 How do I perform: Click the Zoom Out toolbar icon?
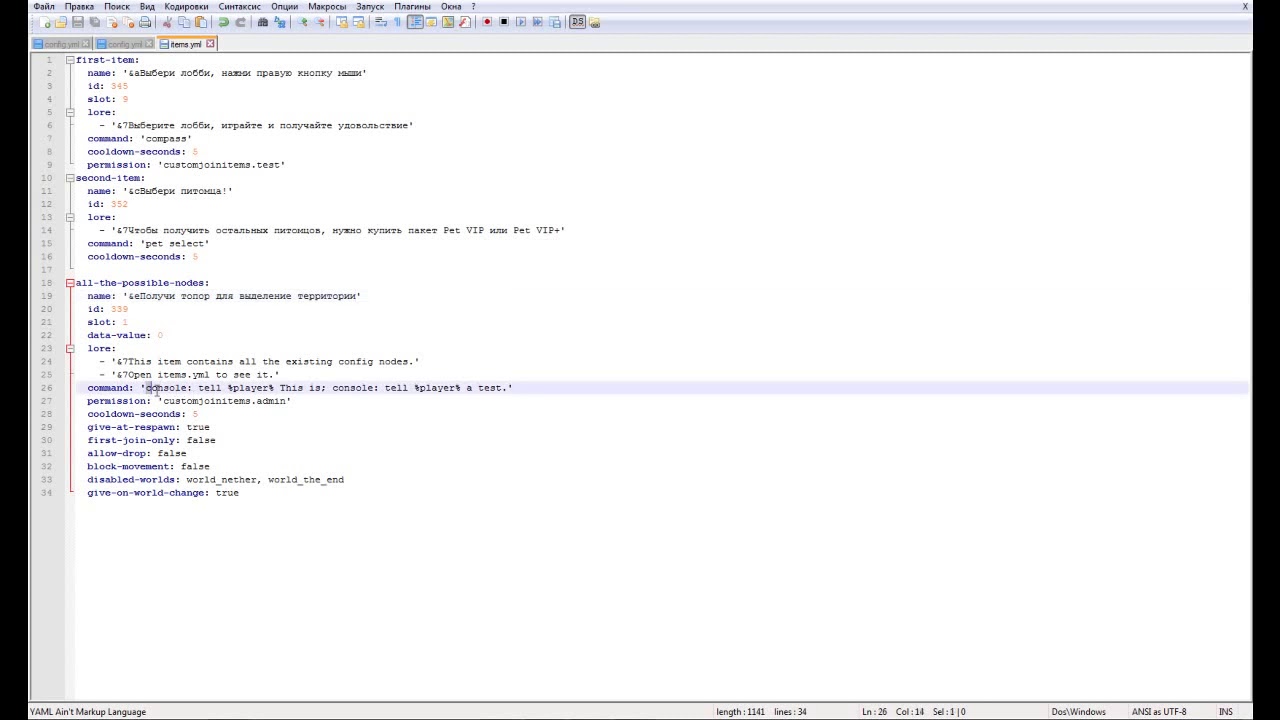(319, 22)
